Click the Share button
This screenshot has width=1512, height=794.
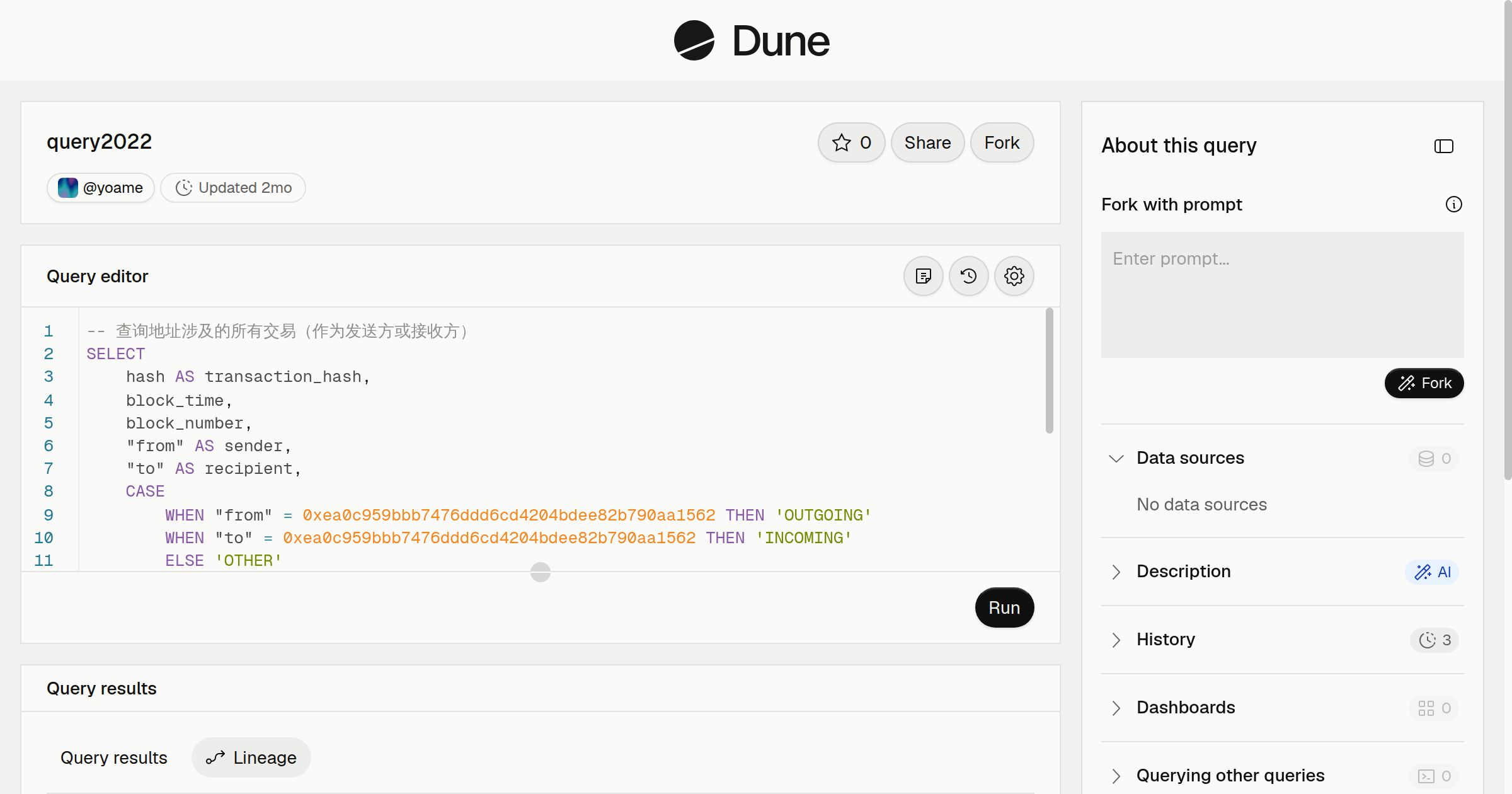click(x=927, y=142)
